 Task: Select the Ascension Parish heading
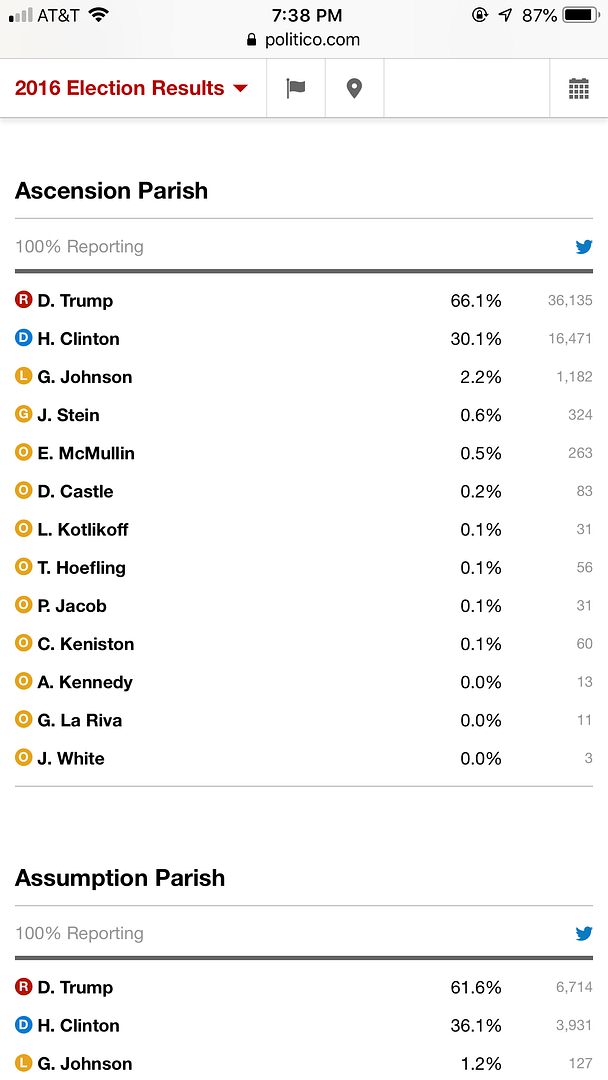112,191
